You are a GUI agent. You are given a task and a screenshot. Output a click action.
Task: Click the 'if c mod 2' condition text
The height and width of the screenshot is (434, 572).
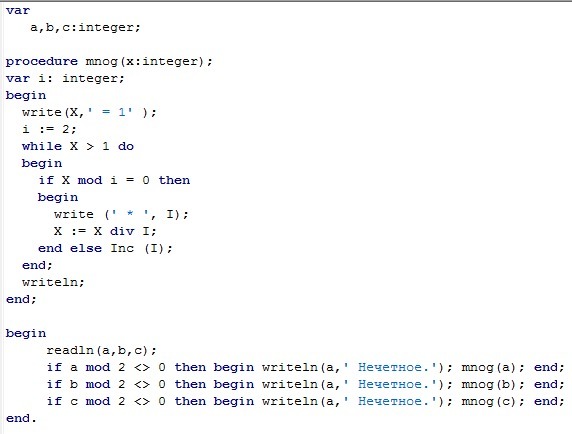[86, 402]
